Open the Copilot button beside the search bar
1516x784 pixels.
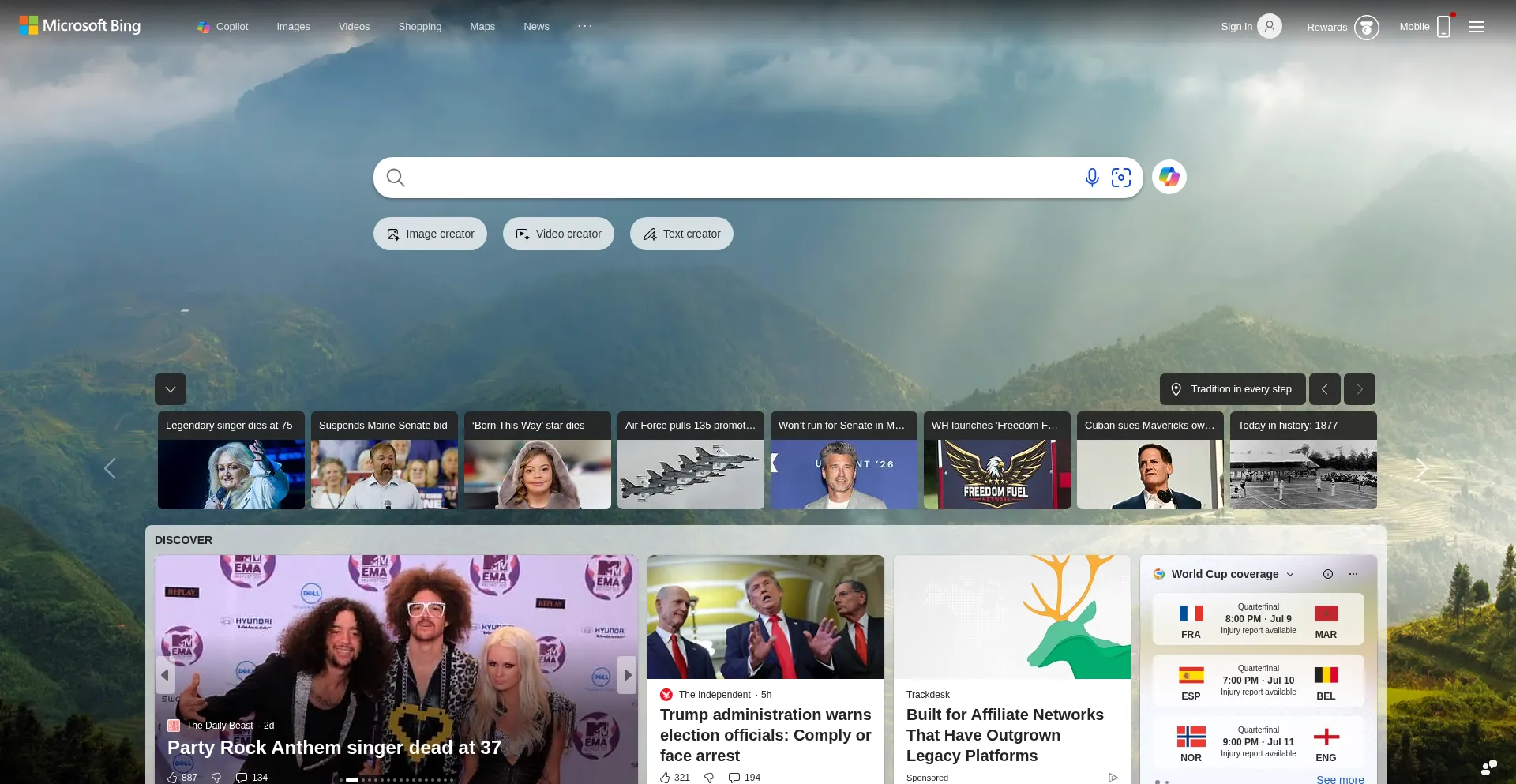coord(1169,177)
